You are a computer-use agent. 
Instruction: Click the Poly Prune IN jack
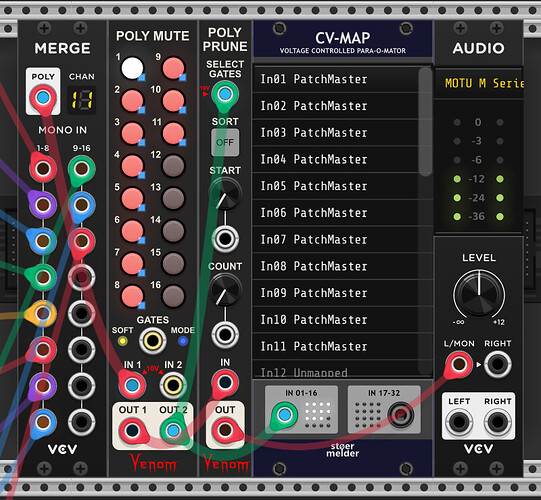coord(225,382)
